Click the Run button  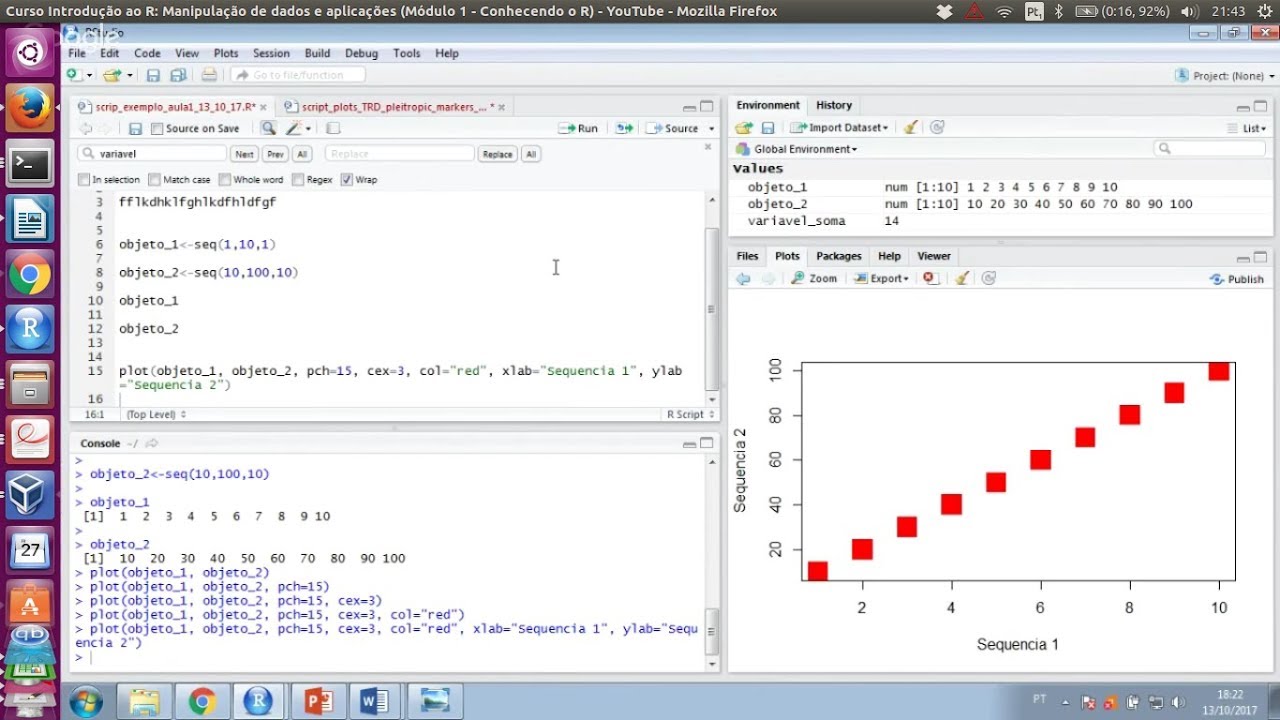coord(579,128)
